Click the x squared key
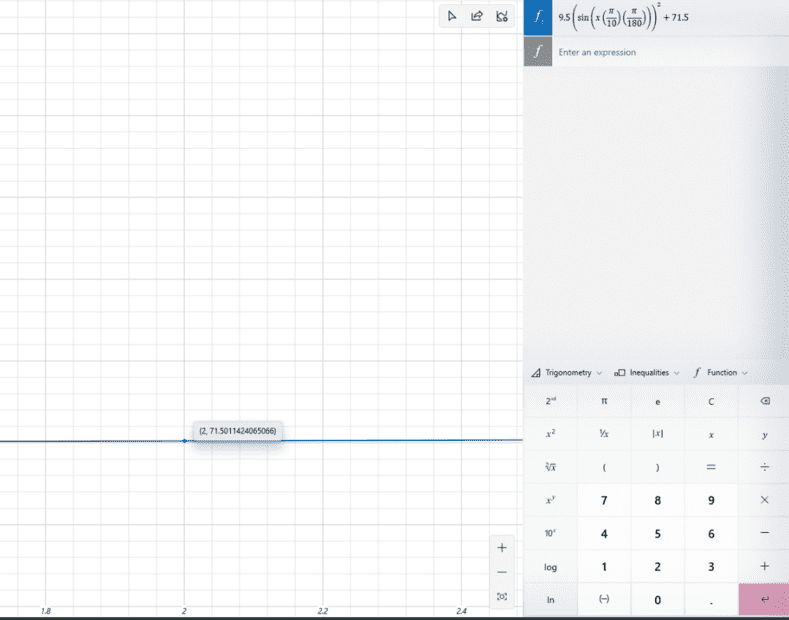The height and width of the screenshot is (620, 789). tap(550, 434)
